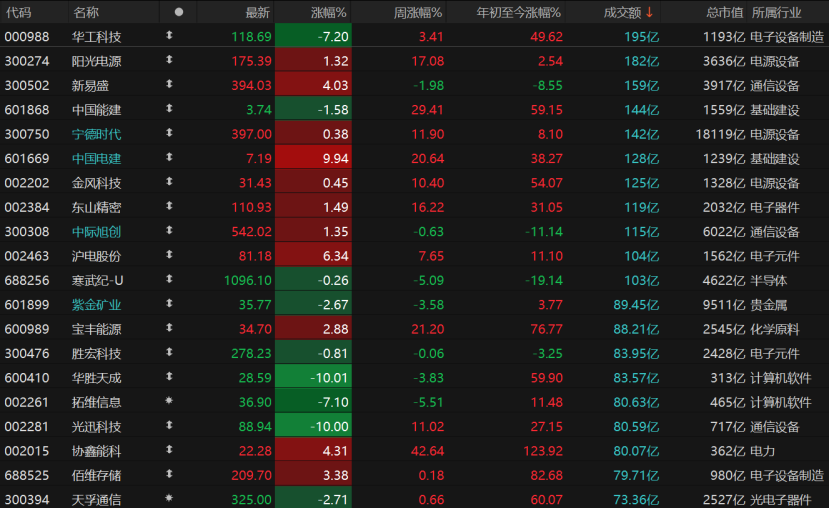This screenshot has width=830, height=509.
Task: Toggle sort arrow on 成交额 column header
Action: [x=649, y=12]
